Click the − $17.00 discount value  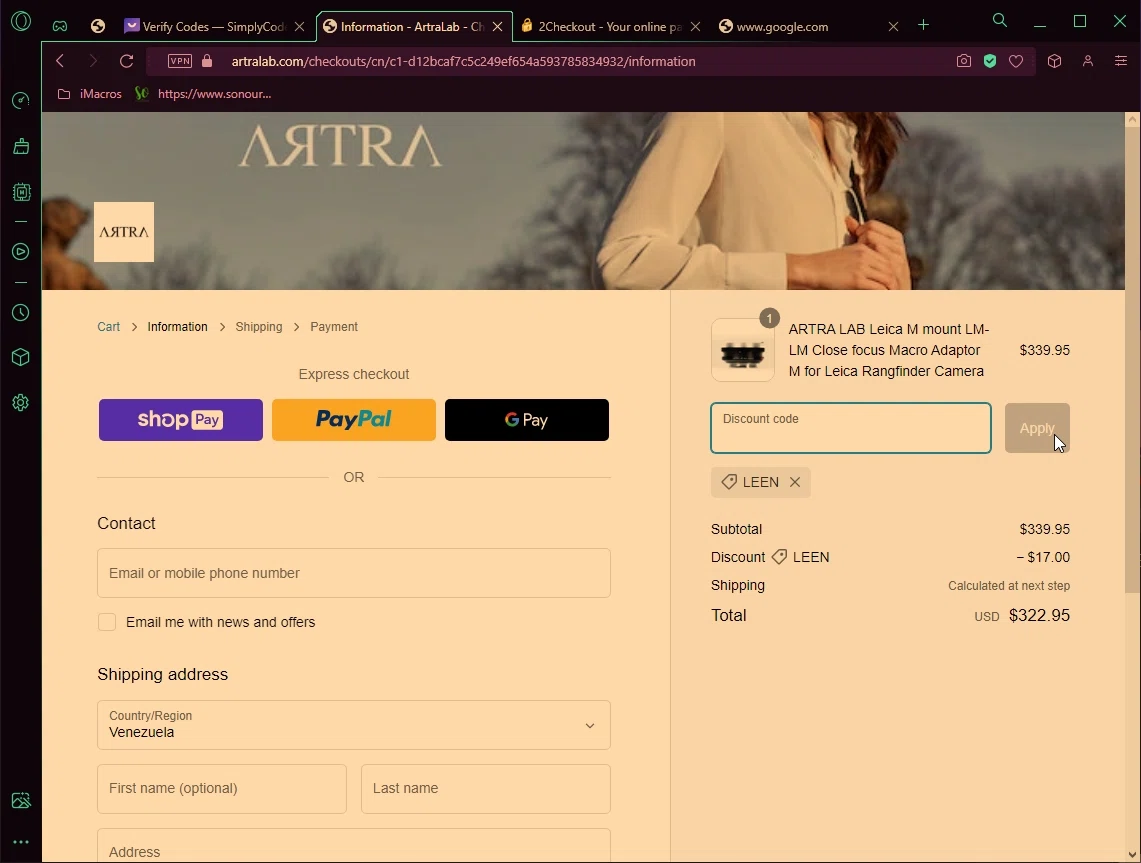pyautogui.click(x=1043, y=557)
